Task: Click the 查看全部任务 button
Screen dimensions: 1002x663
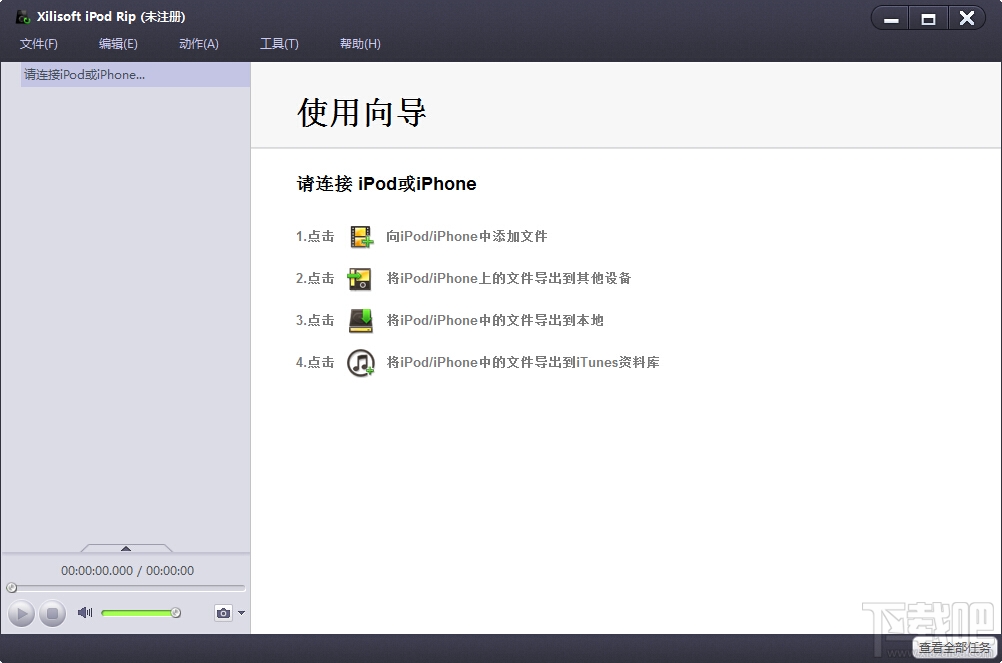Action: [x=955, y=648]
